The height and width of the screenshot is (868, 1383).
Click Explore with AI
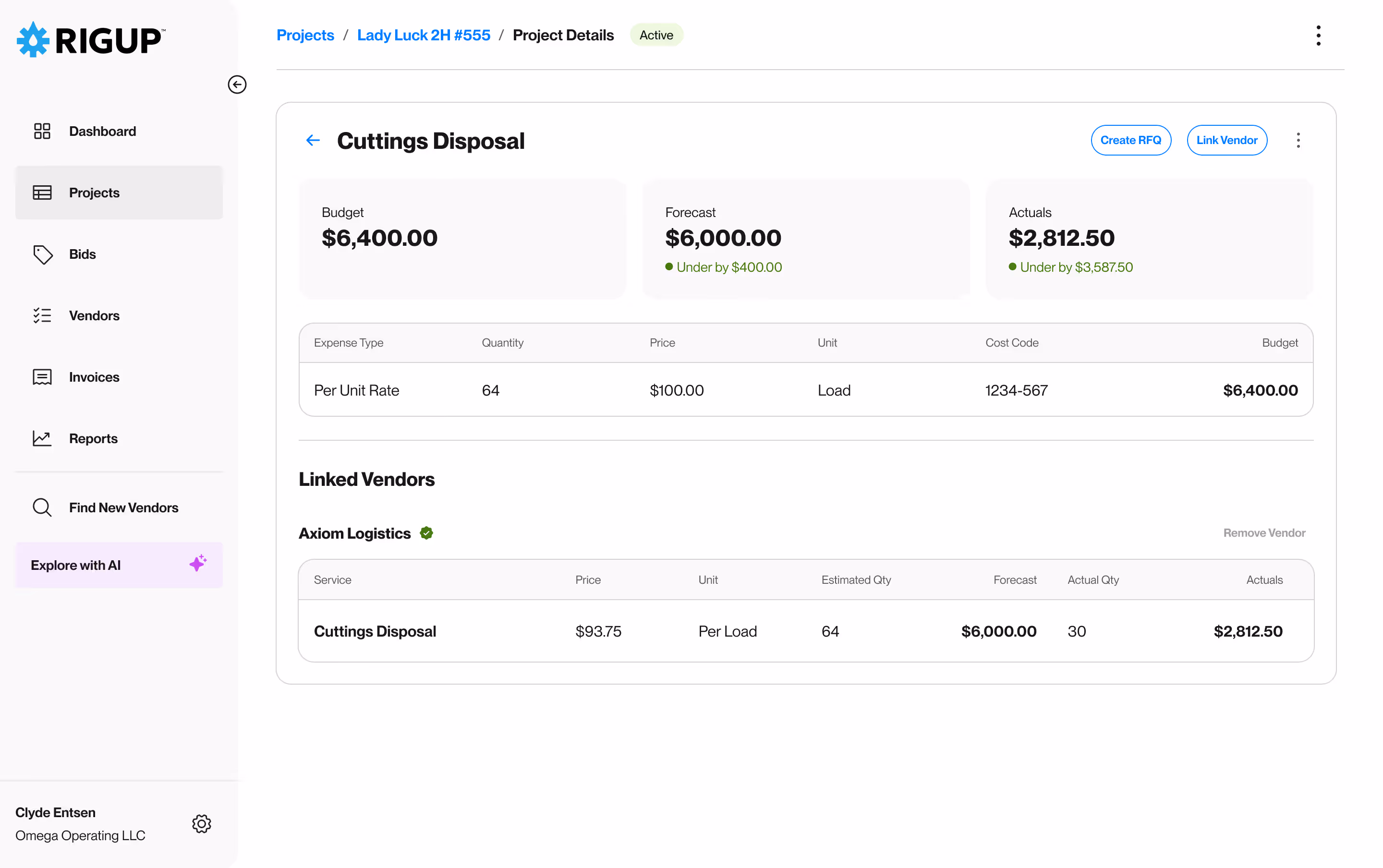click(119, 565)
